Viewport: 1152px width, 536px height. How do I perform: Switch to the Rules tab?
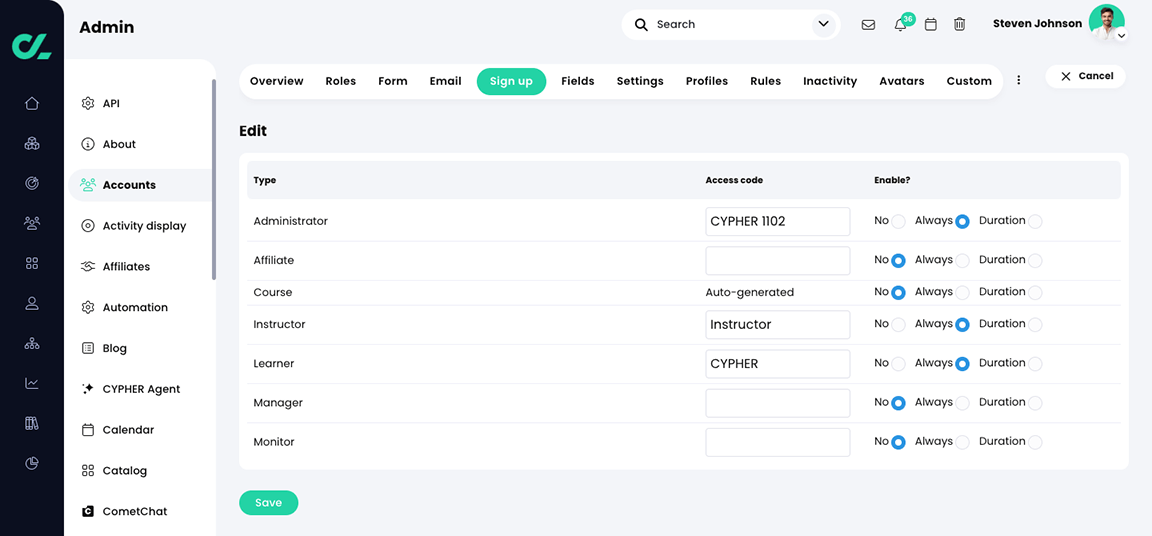coord(766,81)
